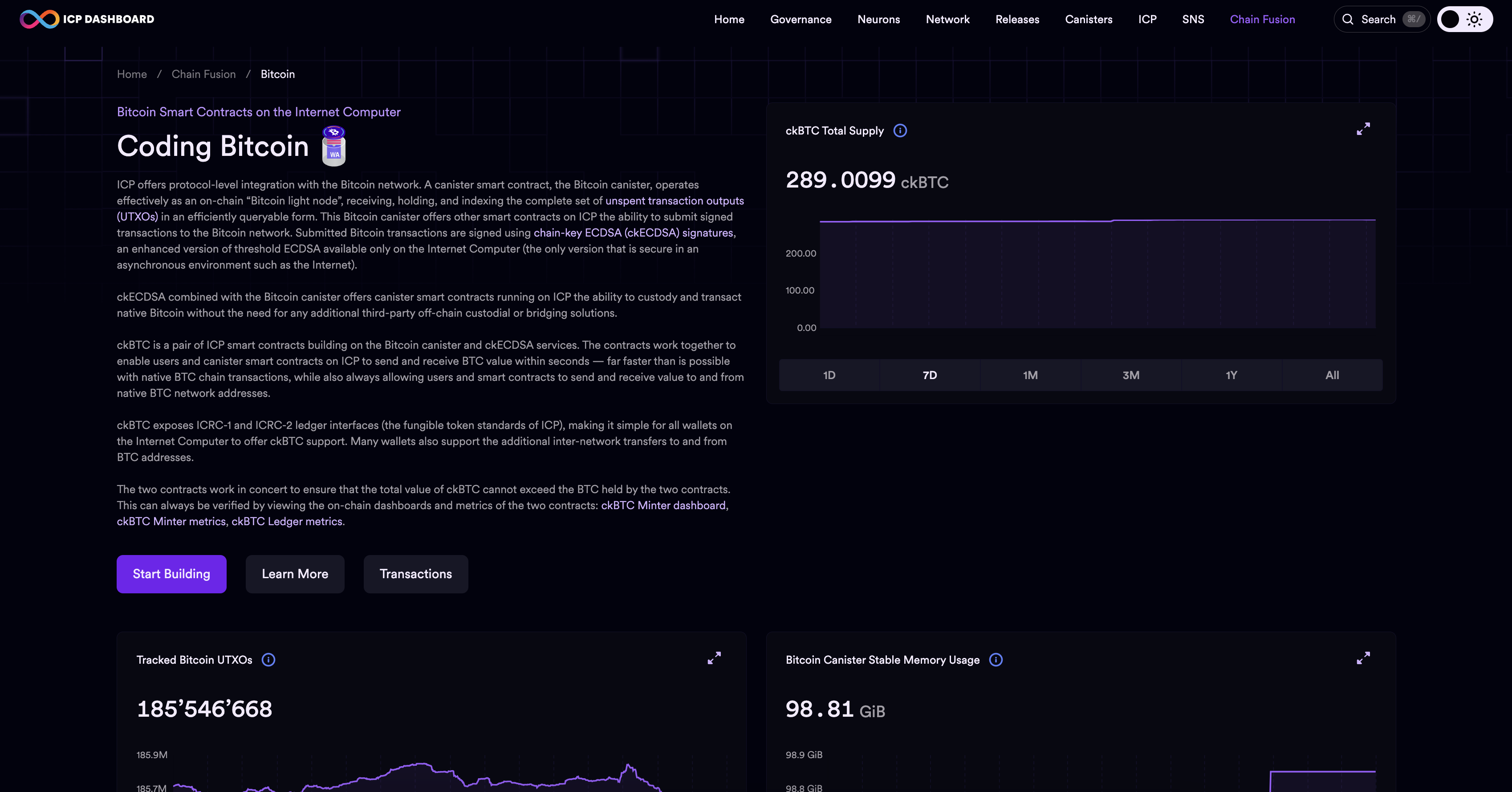The width and height of the screenshot is (1512, 792).
Task: Click the 289.0099 ckBTC value
Action: (x=867, y=180)
